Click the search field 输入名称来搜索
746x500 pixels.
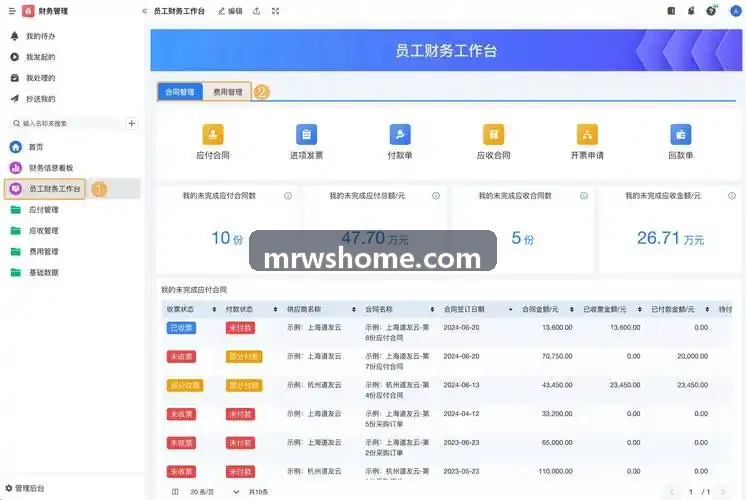(x=66, y=123)
